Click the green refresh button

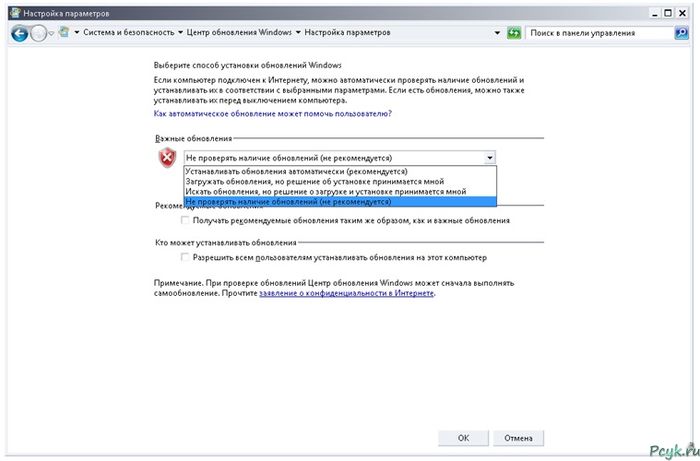tap(514, 33)
